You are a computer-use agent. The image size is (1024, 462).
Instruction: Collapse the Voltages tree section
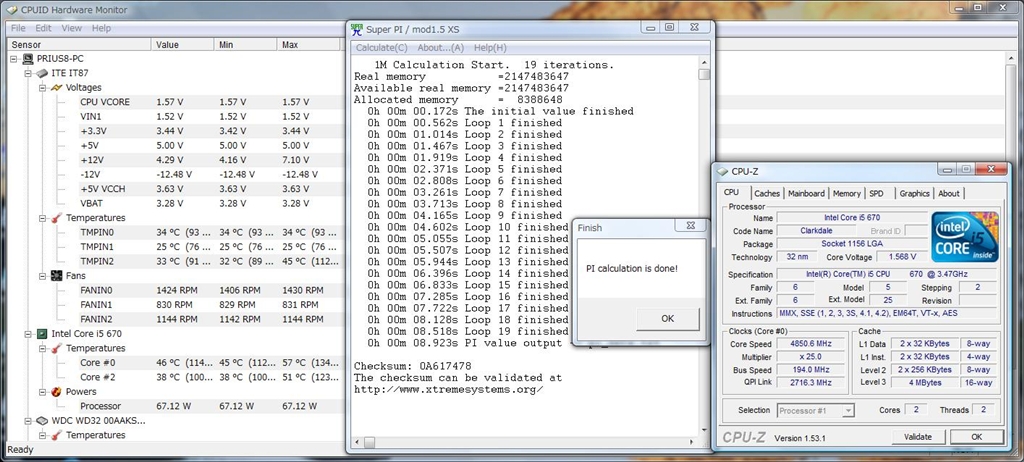pyautogui.click(x=42, y=88)
